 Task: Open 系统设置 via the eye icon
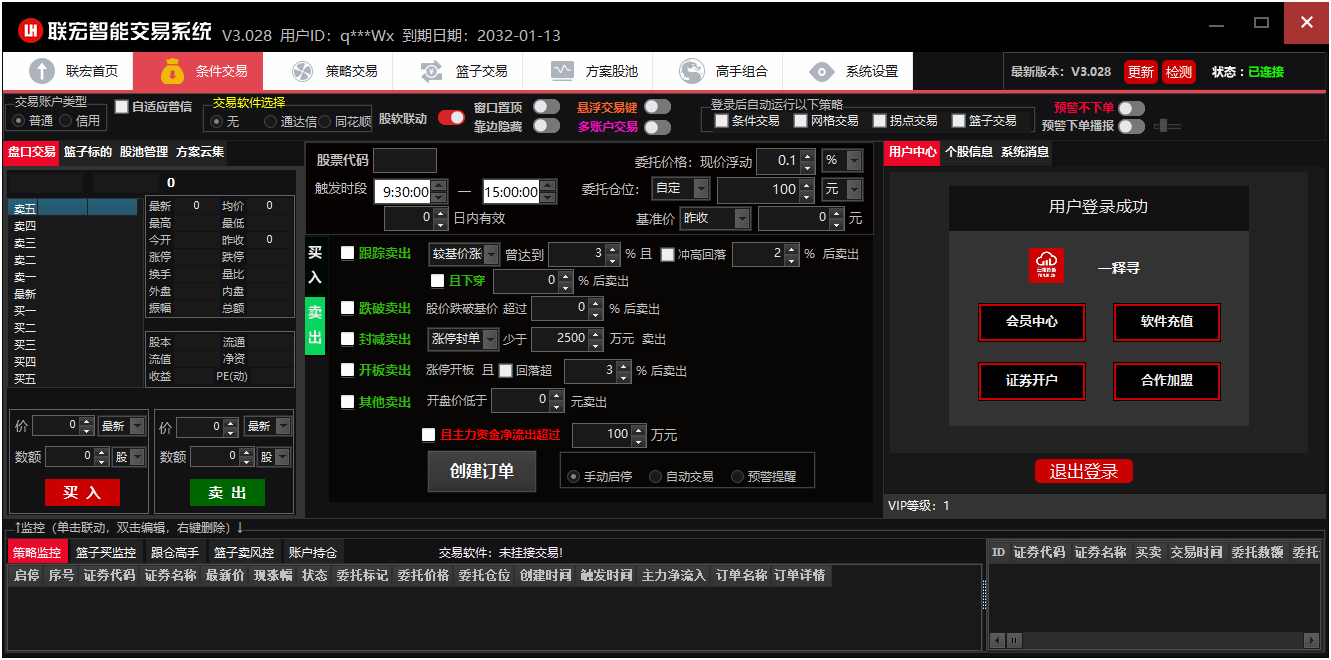pos(822,71)
